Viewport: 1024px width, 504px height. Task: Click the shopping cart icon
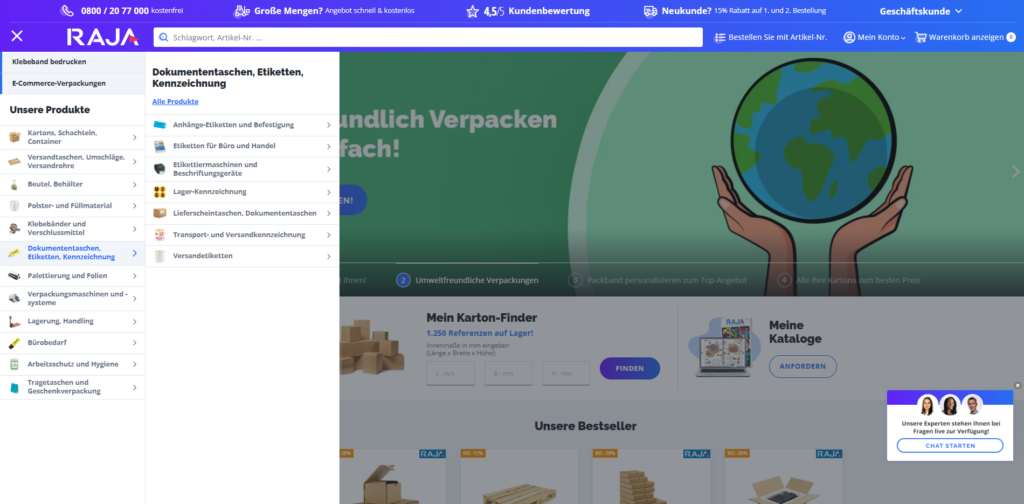920,37
